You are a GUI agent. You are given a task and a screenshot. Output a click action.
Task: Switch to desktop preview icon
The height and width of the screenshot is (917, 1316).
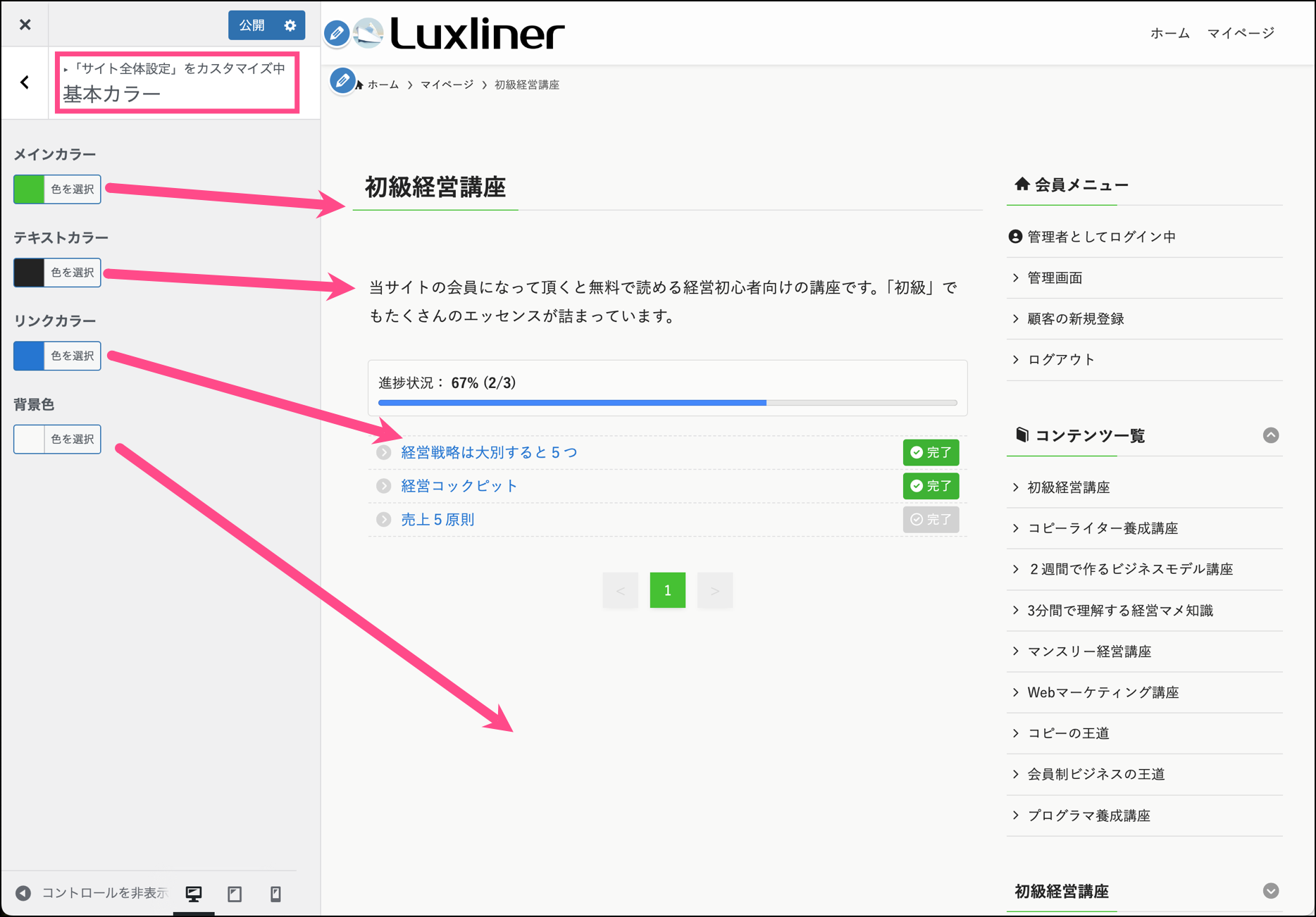point(194,894)
